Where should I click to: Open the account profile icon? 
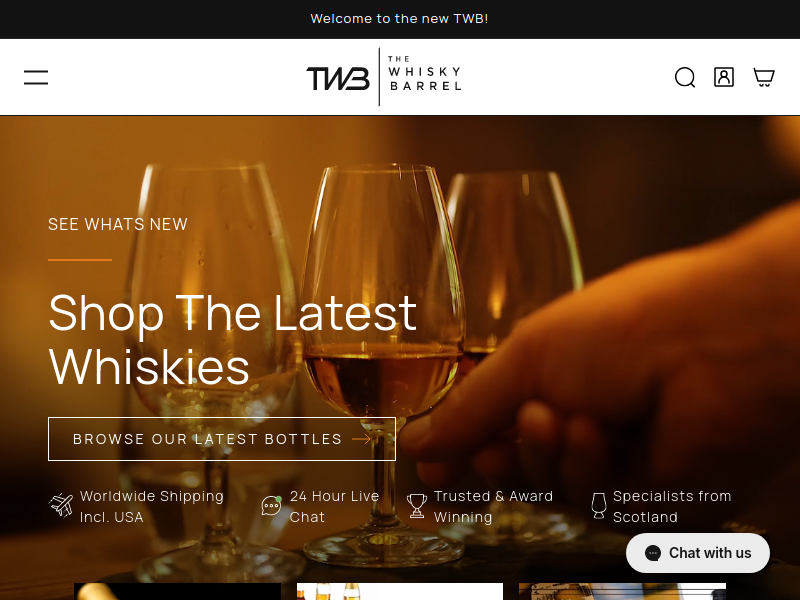[723, 77]
